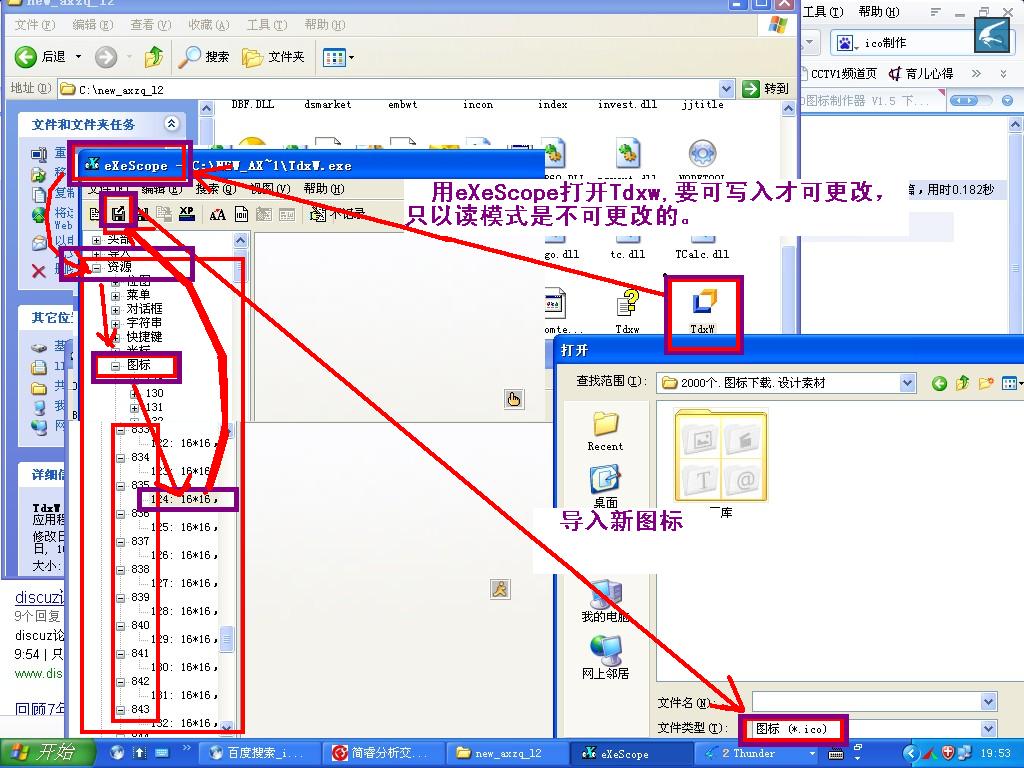This screenshot has height=768, width=1024.
Task: Expand the 对话框 node in resource tree
Action: tap(116, 310)
